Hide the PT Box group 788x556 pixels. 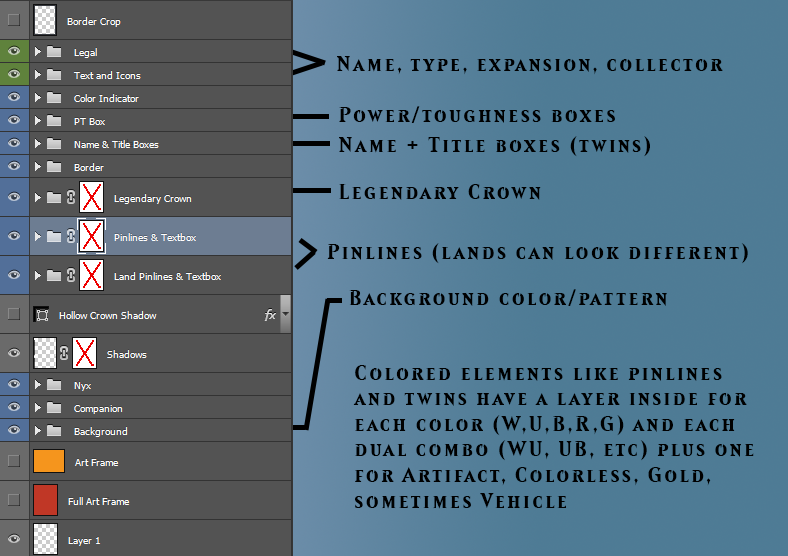click(x=14, y=120)
